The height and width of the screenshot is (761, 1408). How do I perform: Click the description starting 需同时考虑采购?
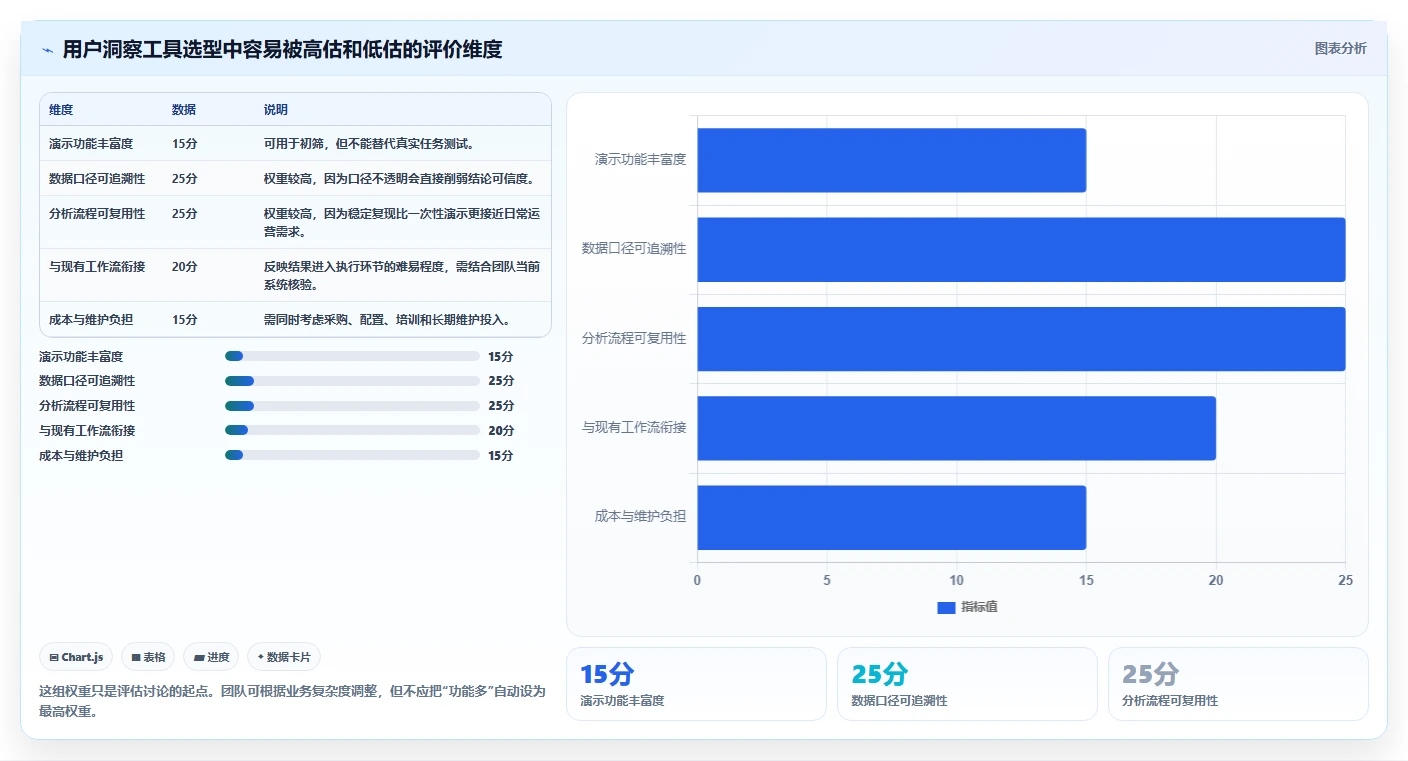coord(390,320)
